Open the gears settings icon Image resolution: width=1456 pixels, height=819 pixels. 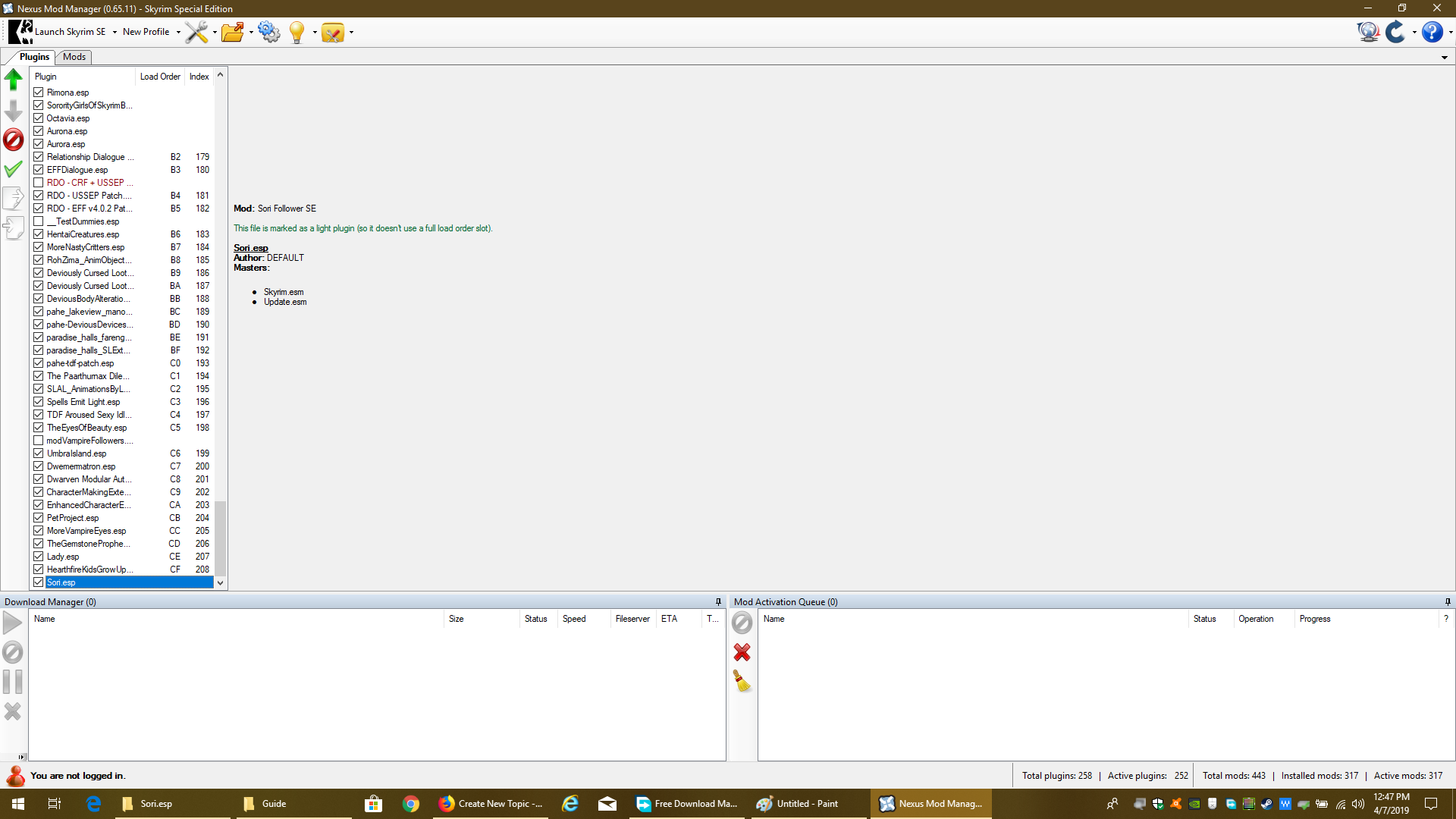pyautogui.click(x=269, y=32)
